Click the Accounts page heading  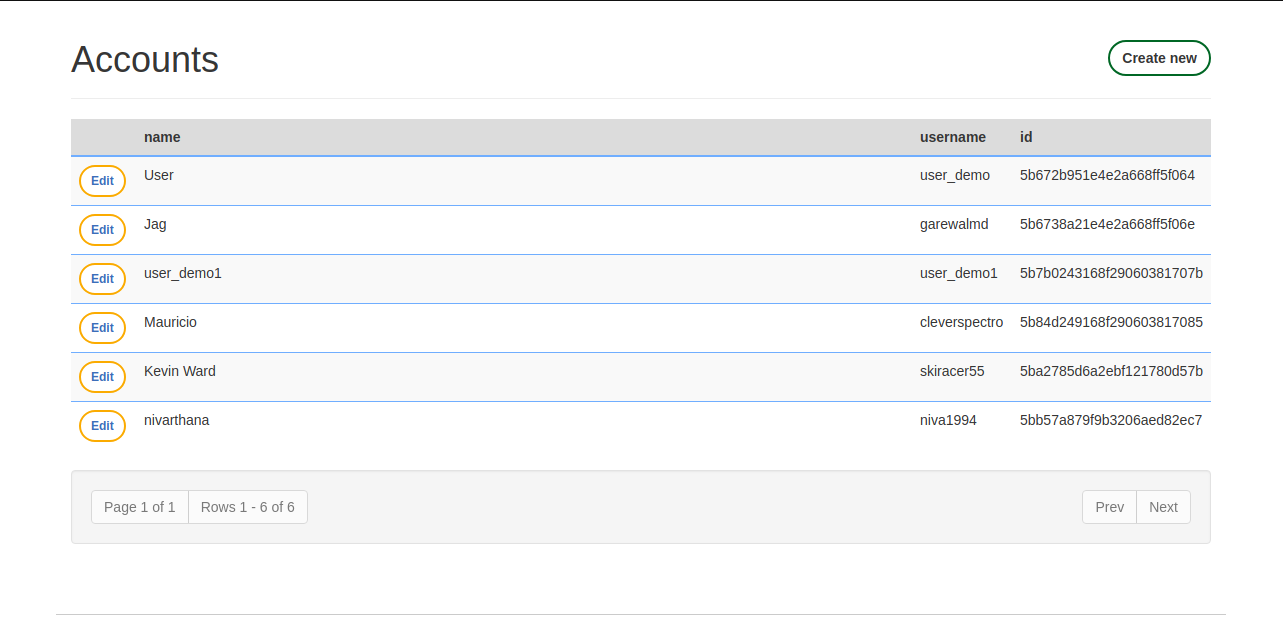point(145,60)
